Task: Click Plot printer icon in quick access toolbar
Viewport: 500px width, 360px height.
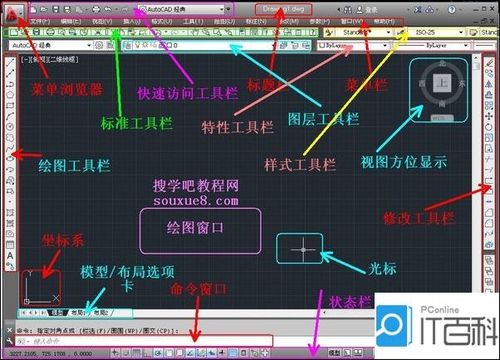Action: 96,10
